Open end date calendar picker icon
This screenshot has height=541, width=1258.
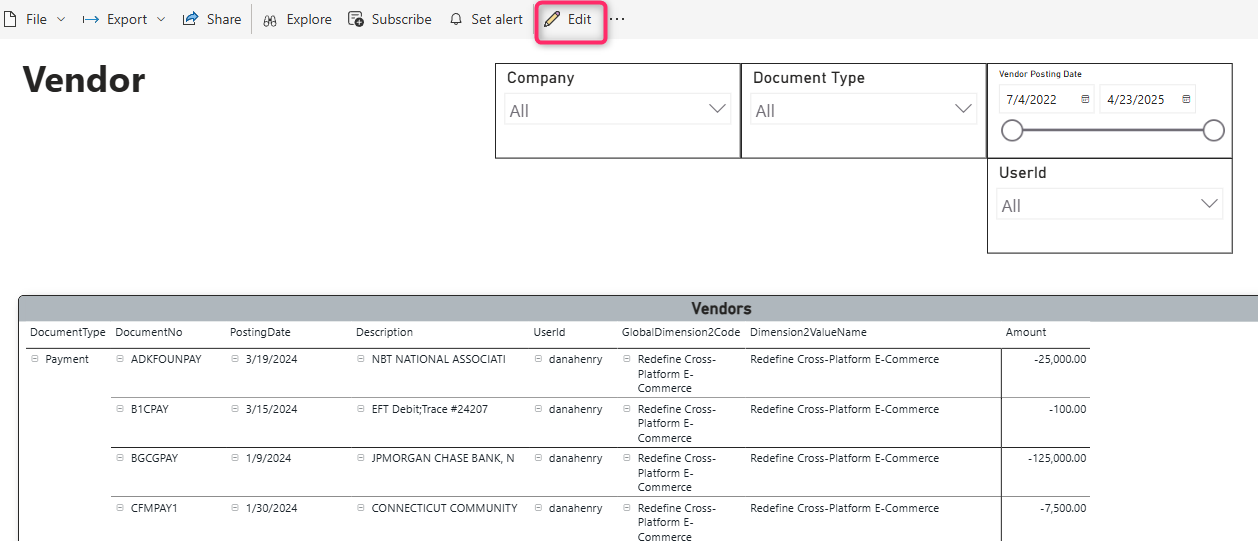tap(1186, 100)
